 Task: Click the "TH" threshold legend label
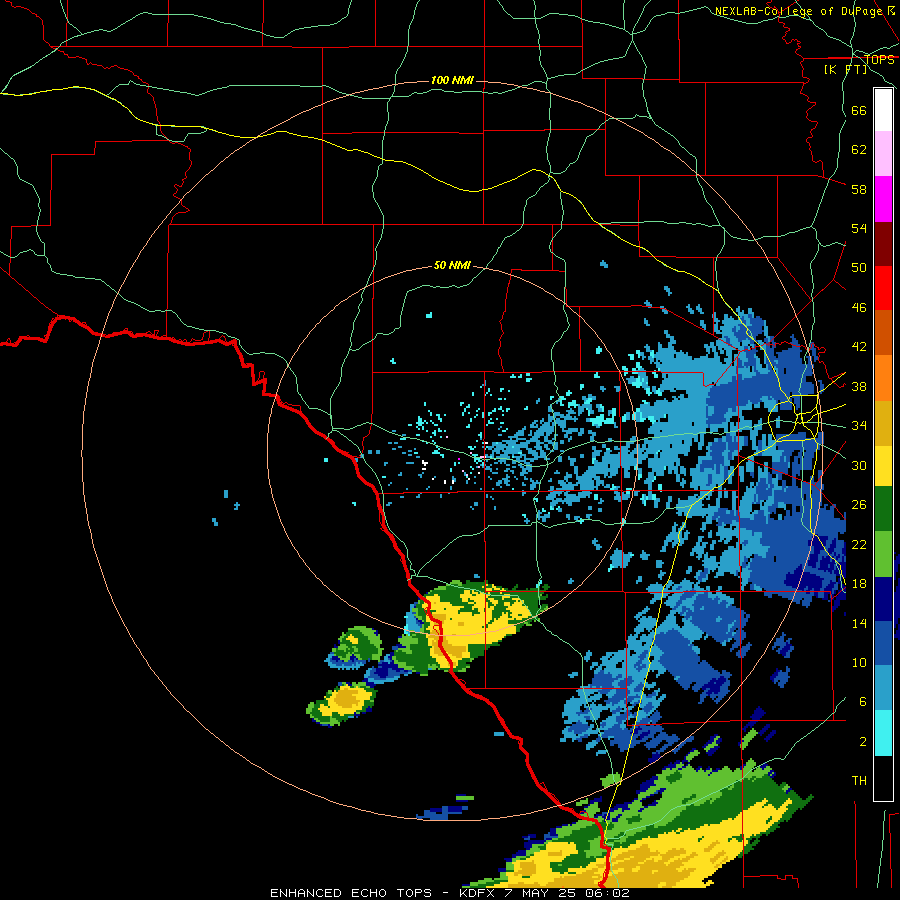(859, 781)
